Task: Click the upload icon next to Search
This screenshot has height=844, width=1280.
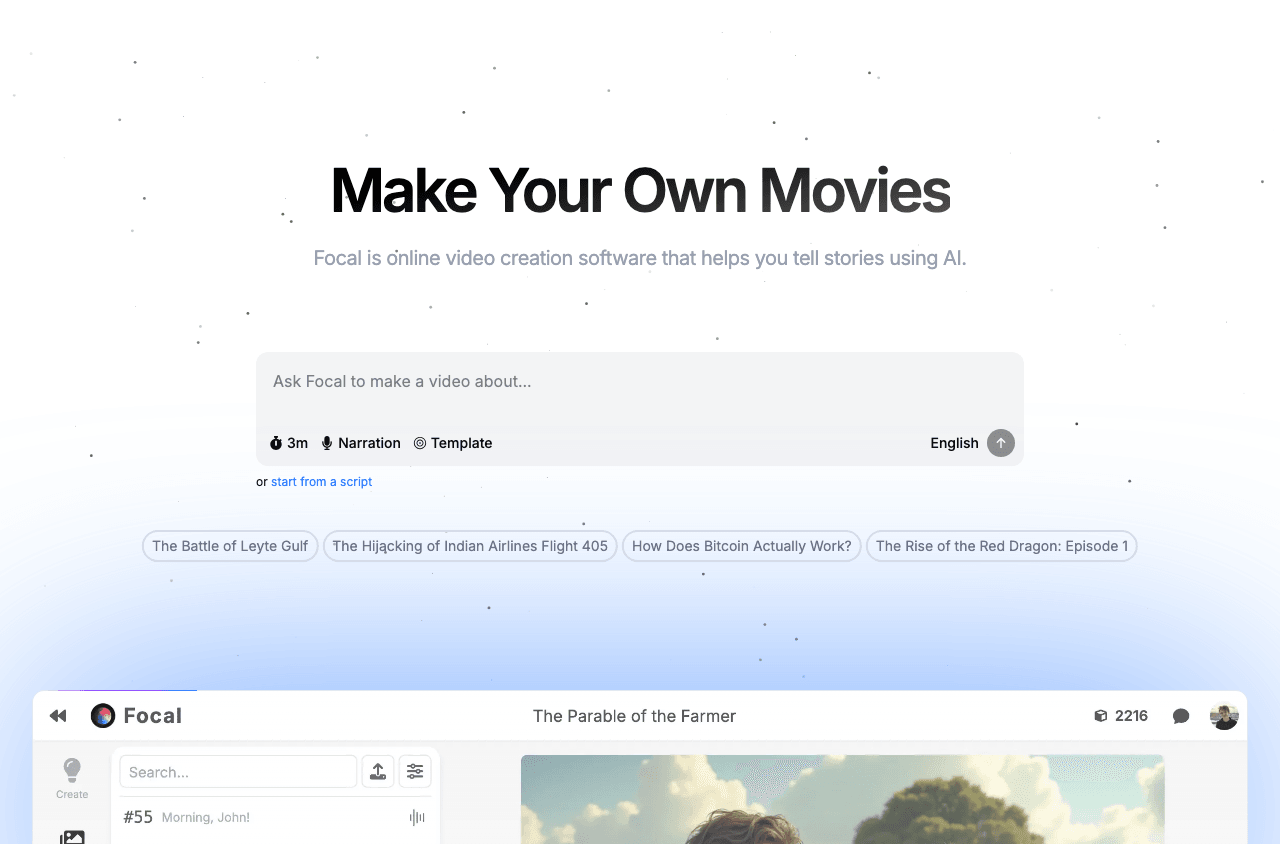Action: (x=378, y=772)
